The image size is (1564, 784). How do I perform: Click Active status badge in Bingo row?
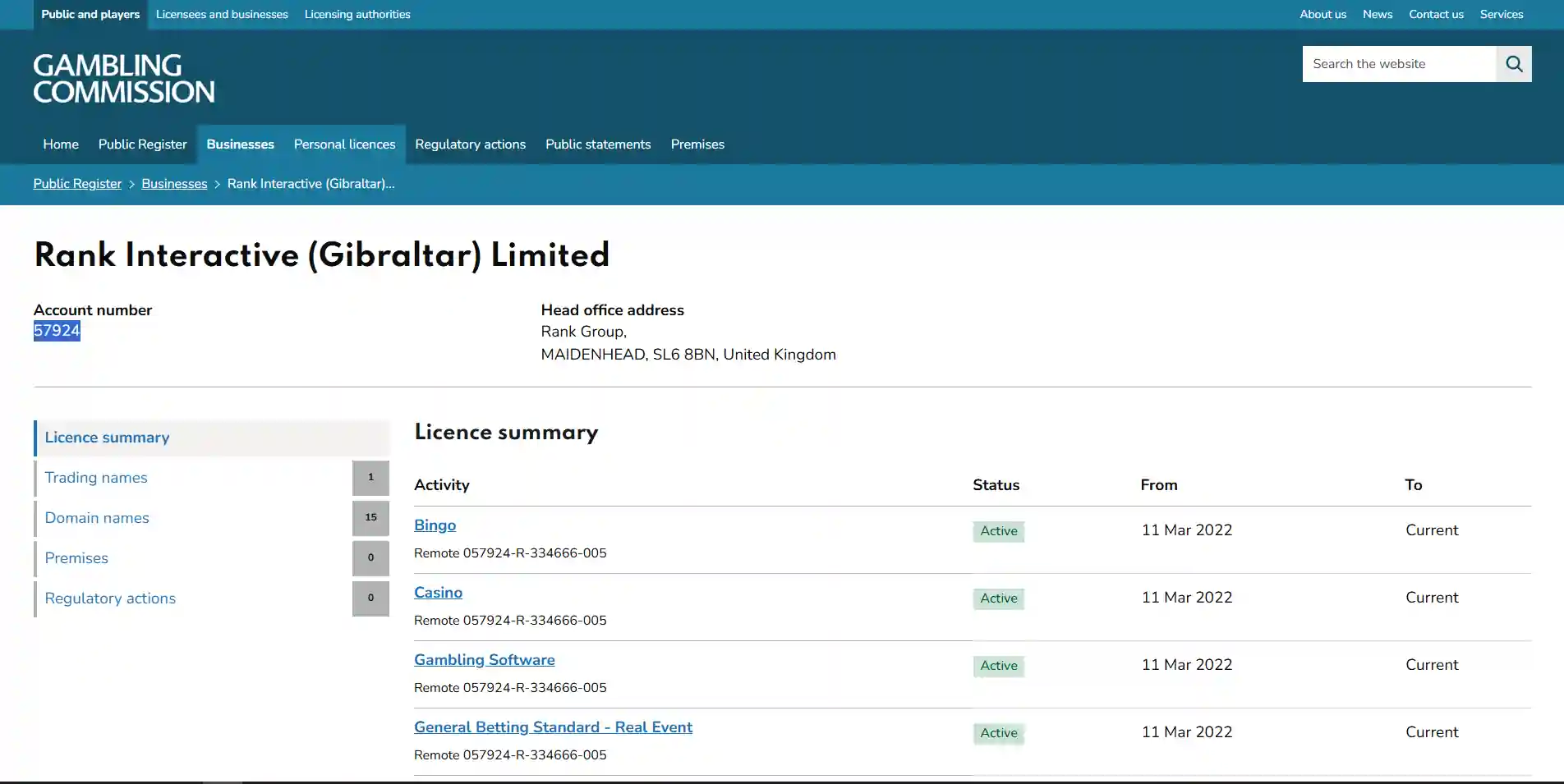point(999,531)
